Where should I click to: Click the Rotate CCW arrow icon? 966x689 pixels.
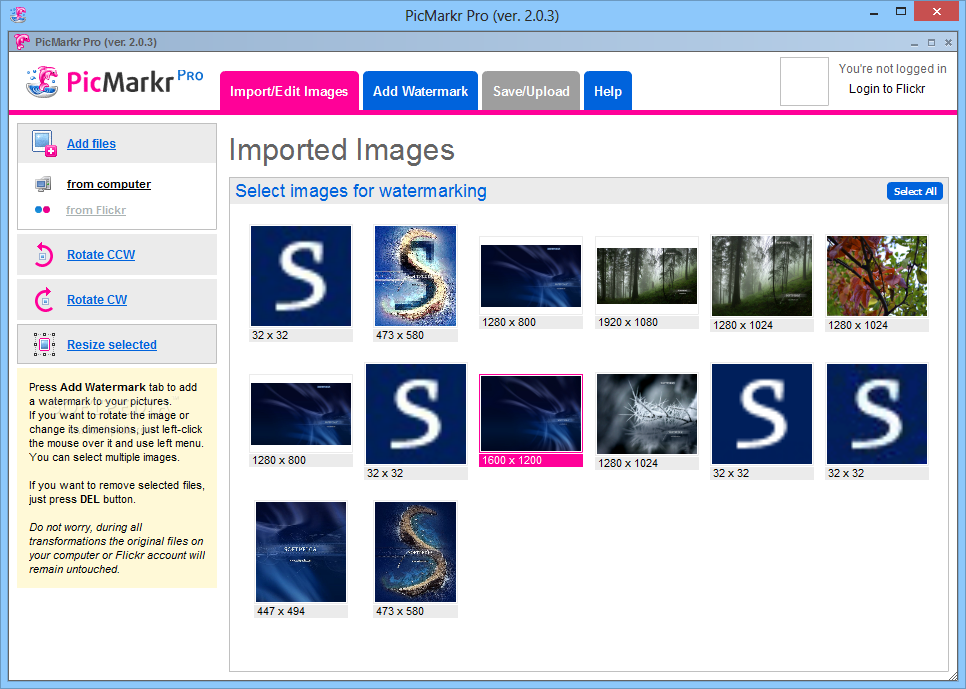(x=44, y=255)
